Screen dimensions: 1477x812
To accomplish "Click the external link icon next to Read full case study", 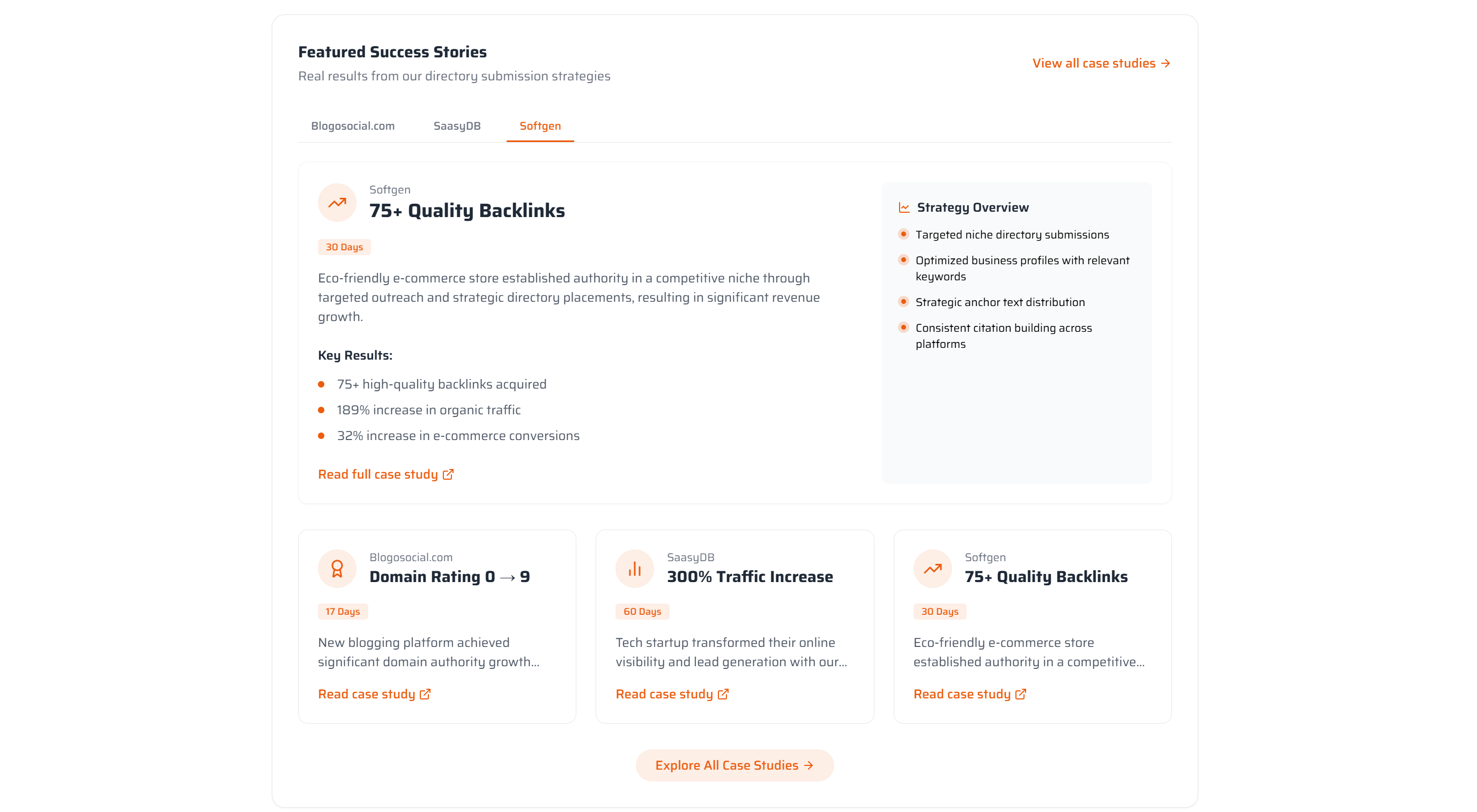I will [448, 474].
